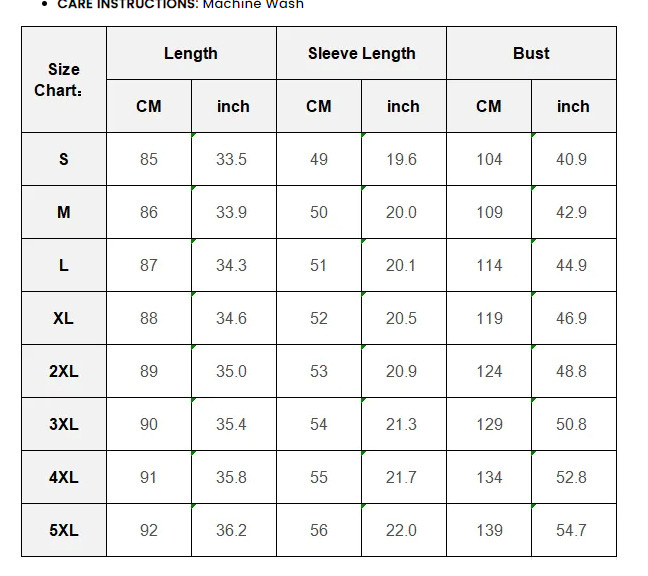648x576 pixels.
Task: Select the 89 length CM cell
Action: tap(149, 371)
